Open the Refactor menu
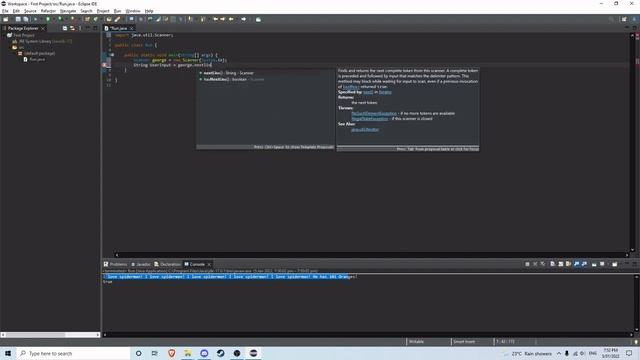 (x=48, y=11)
